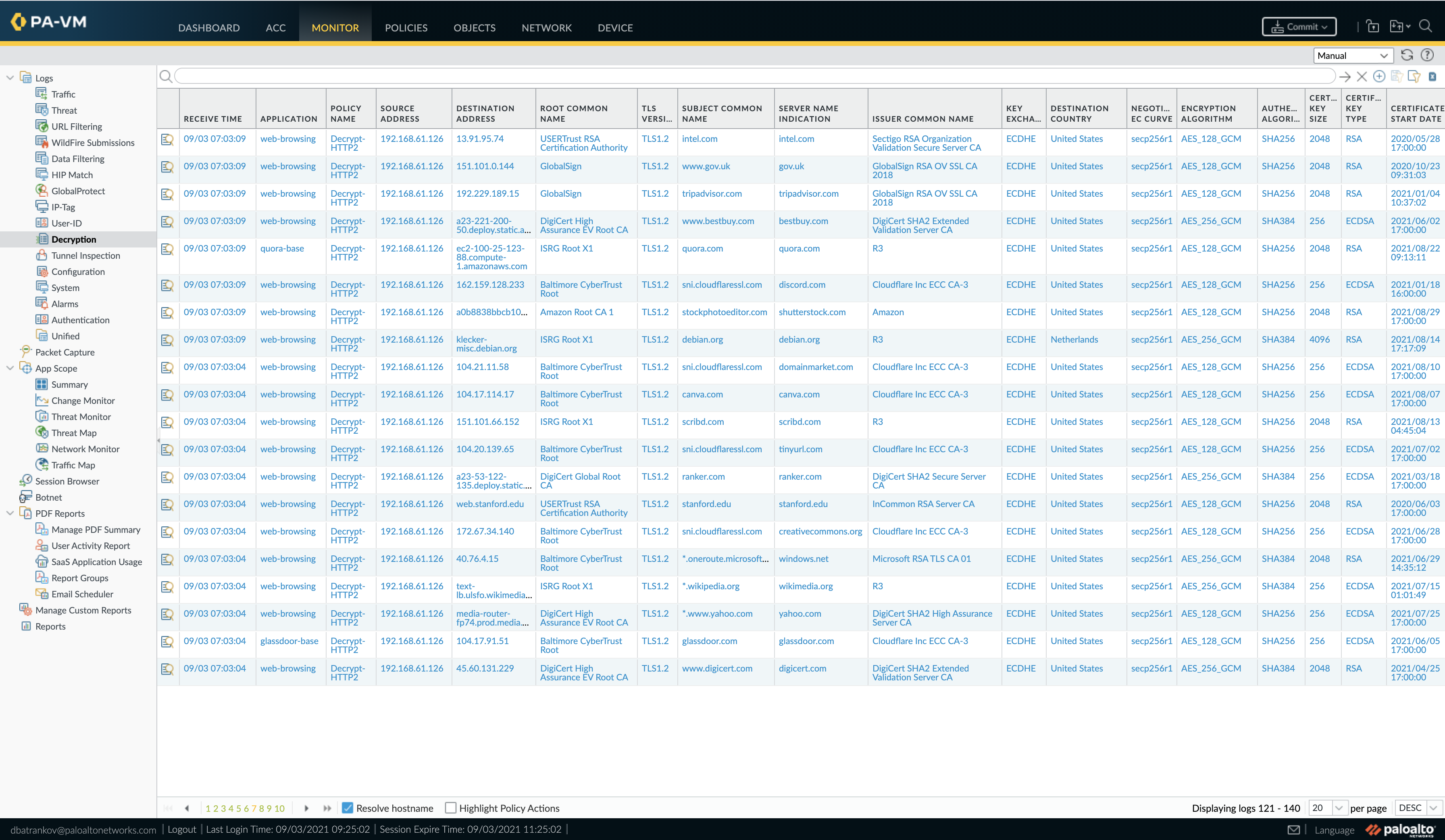Open Threat Map in App Scope
Image resolution: width=1445 pixels, height=840 pixels.
point(73,433)
